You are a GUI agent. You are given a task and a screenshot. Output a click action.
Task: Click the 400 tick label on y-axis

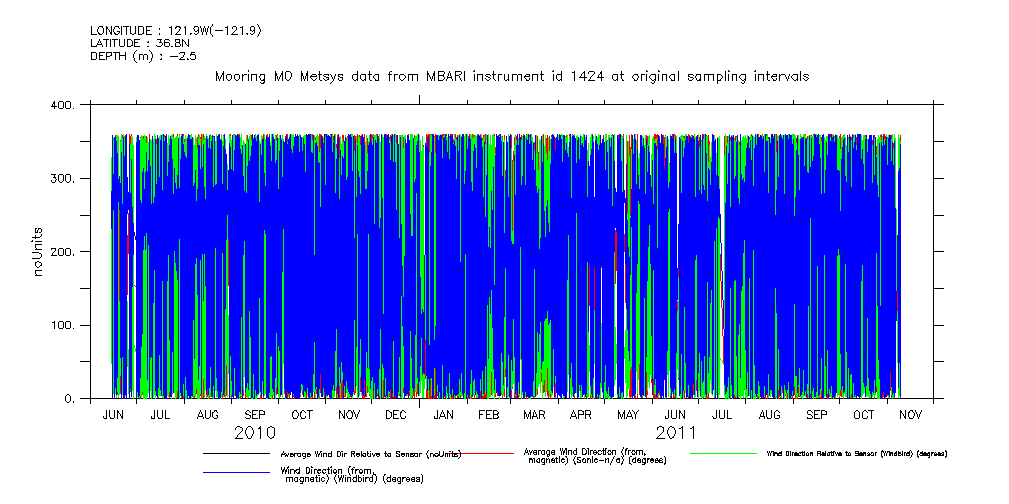(x=61, y=105)
